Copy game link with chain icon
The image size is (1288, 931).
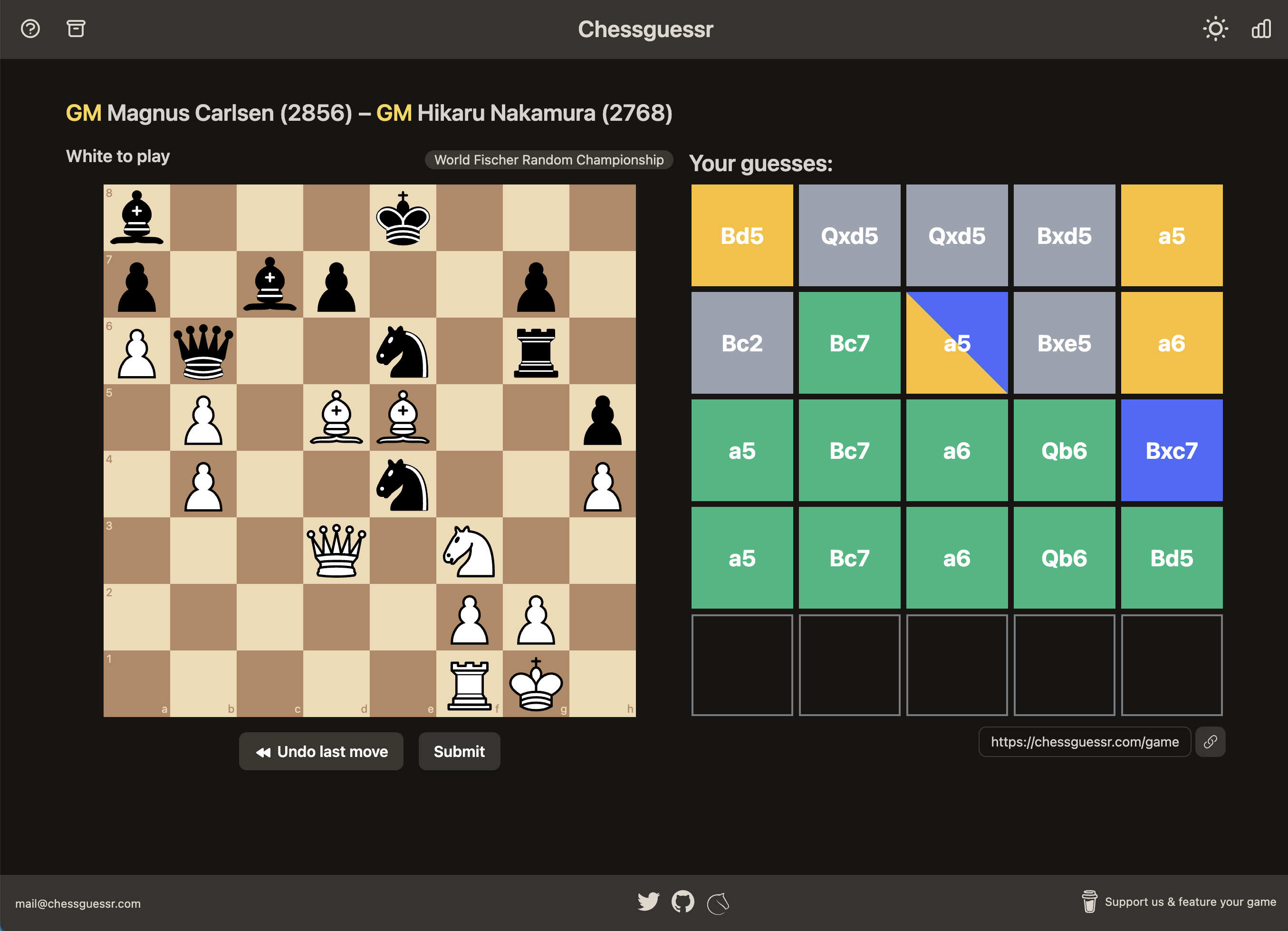click(x=1210, y=742)
